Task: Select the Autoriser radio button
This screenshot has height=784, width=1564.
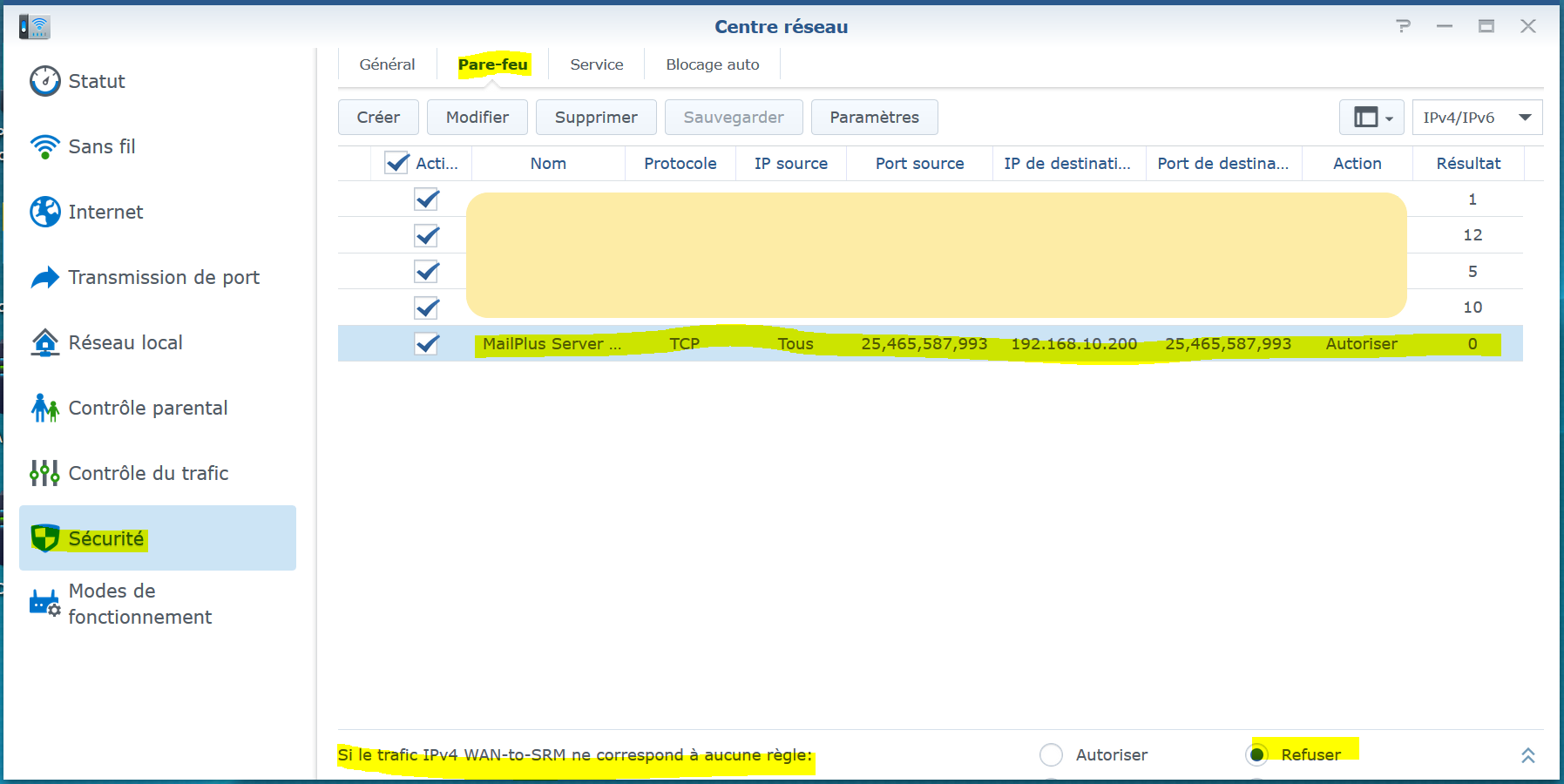Action: click(1051, 754)
